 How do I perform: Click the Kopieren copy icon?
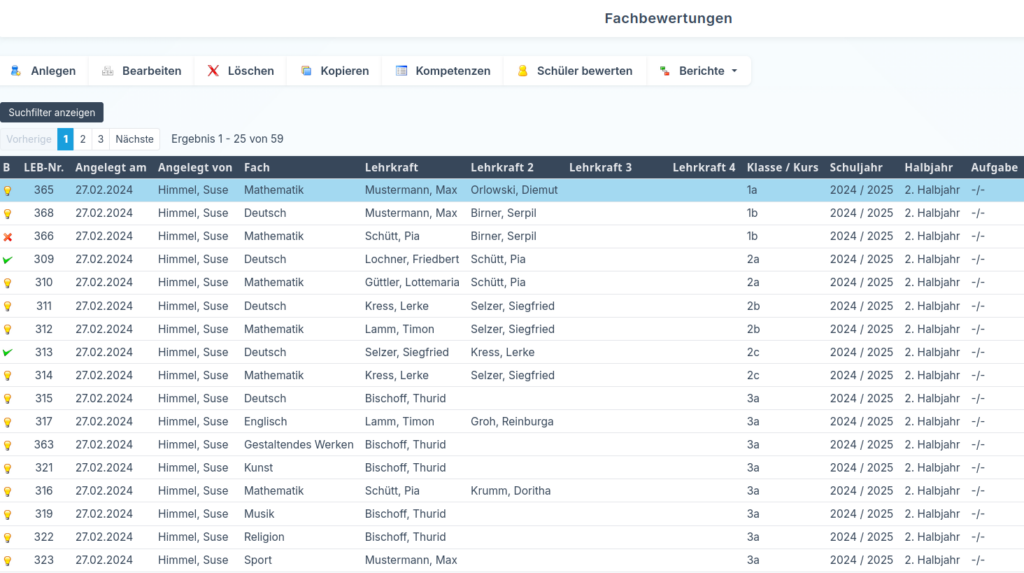306,71
